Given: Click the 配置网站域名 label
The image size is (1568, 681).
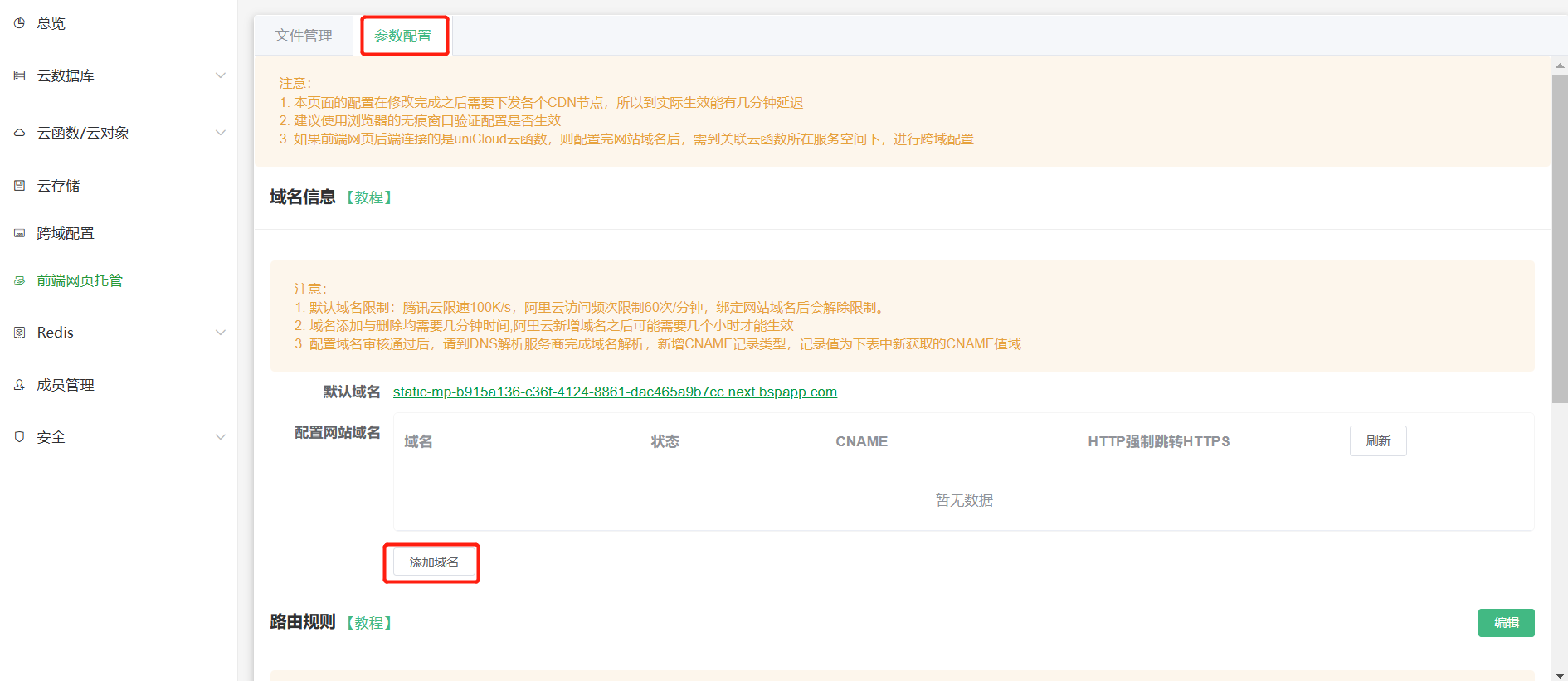Looking at the screenshot, I should [x=338, y=433].
